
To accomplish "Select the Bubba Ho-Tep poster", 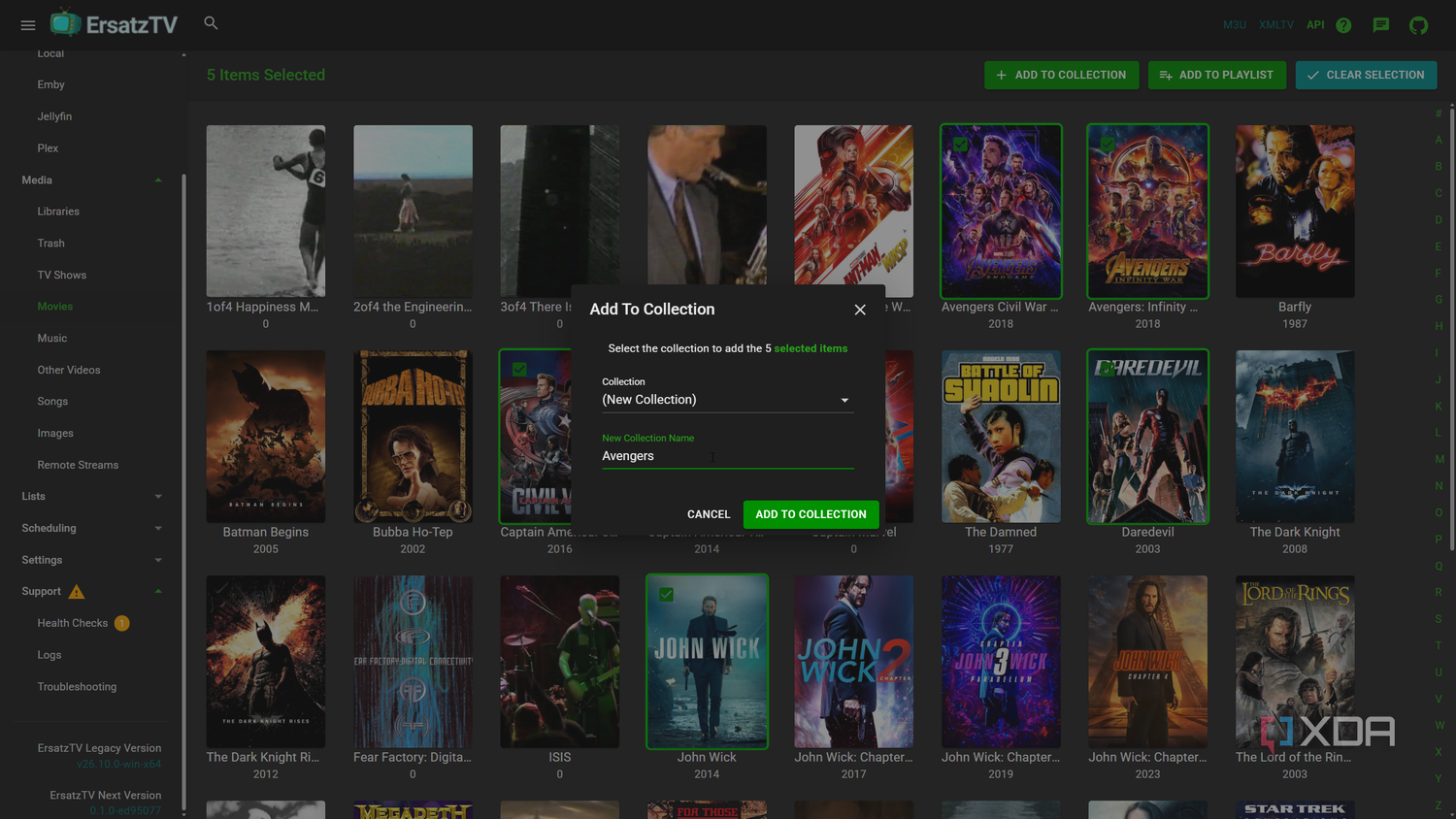I will [x=413, y=437].
